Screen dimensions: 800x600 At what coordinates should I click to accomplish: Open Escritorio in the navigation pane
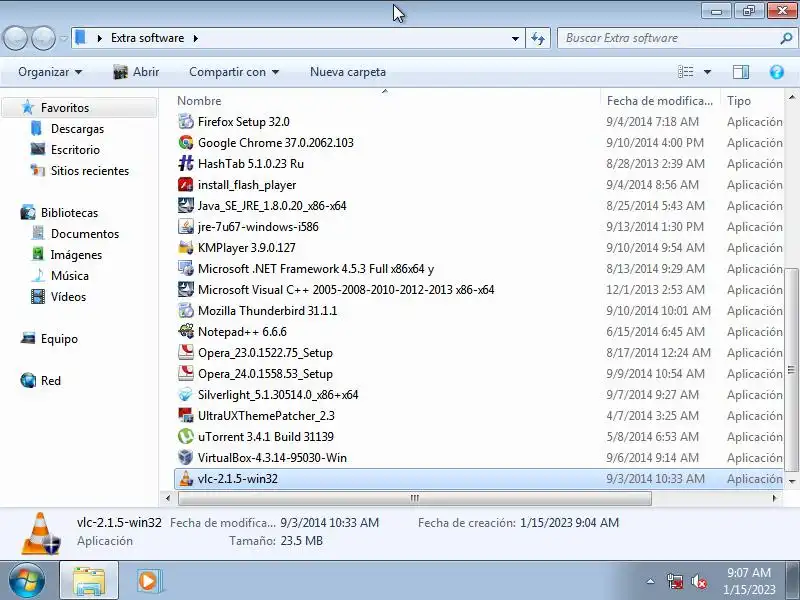tap(76, 149)
